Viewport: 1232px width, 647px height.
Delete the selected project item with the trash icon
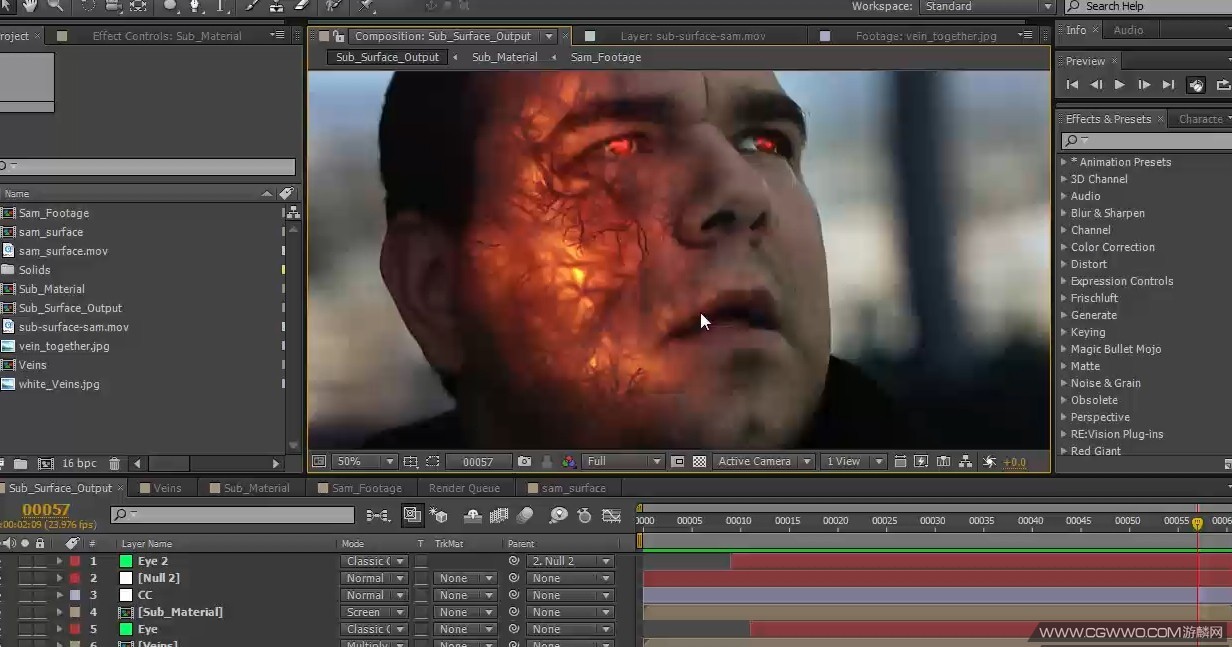pyautogui.click(x=114, y=464)
